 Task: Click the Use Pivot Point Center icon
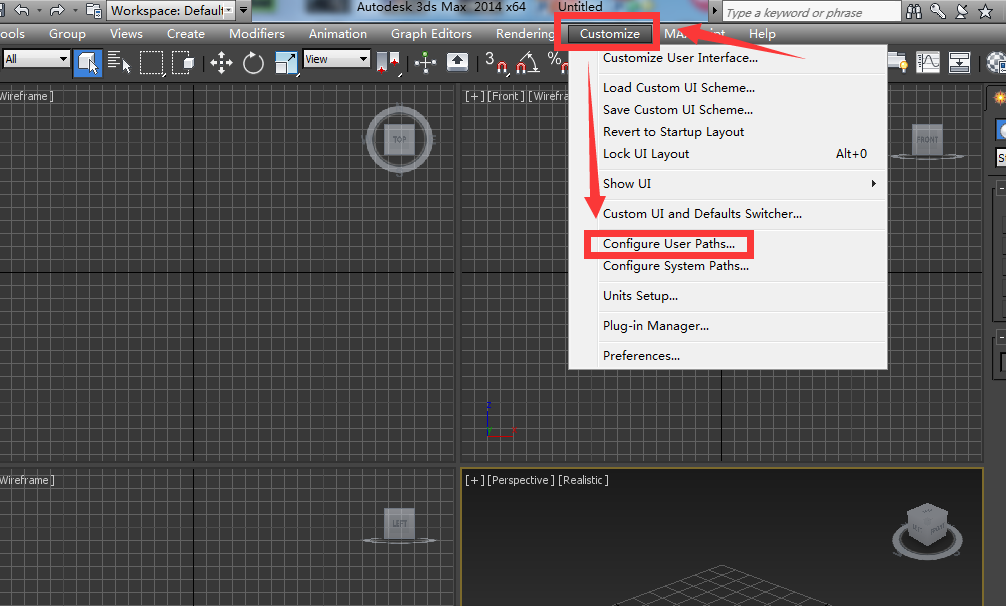click(389, 63)
